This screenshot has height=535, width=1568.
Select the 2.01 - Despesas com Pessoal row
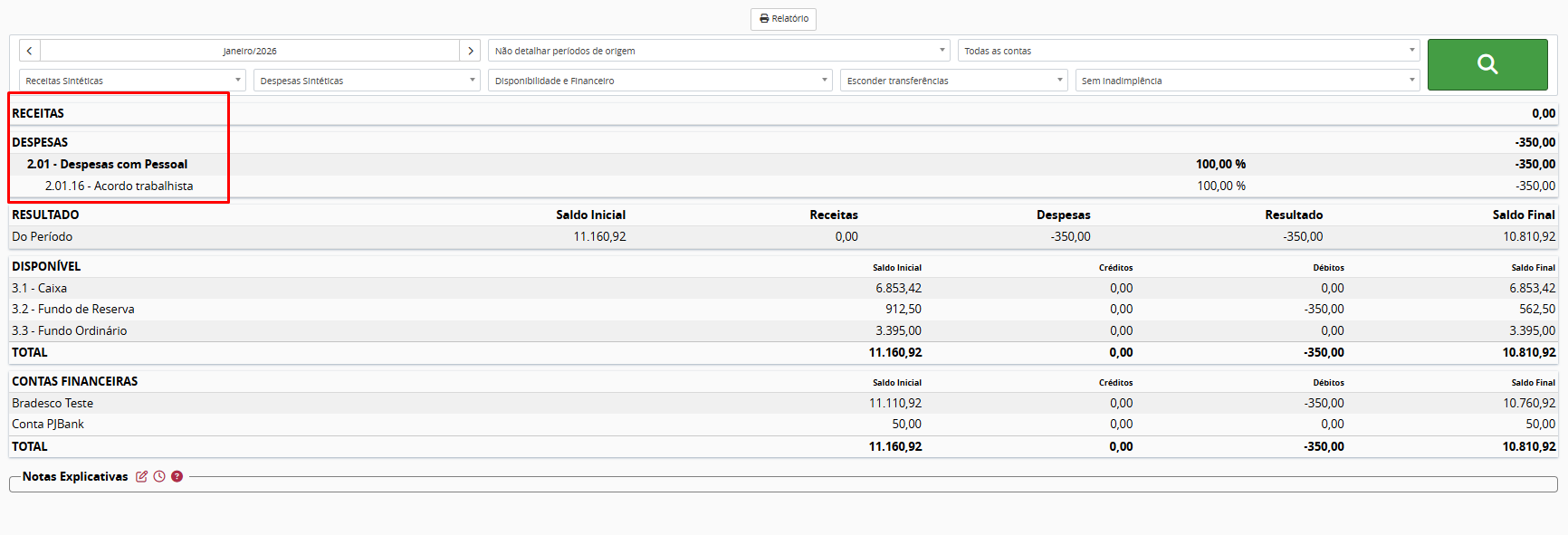(x=108, y=164)
